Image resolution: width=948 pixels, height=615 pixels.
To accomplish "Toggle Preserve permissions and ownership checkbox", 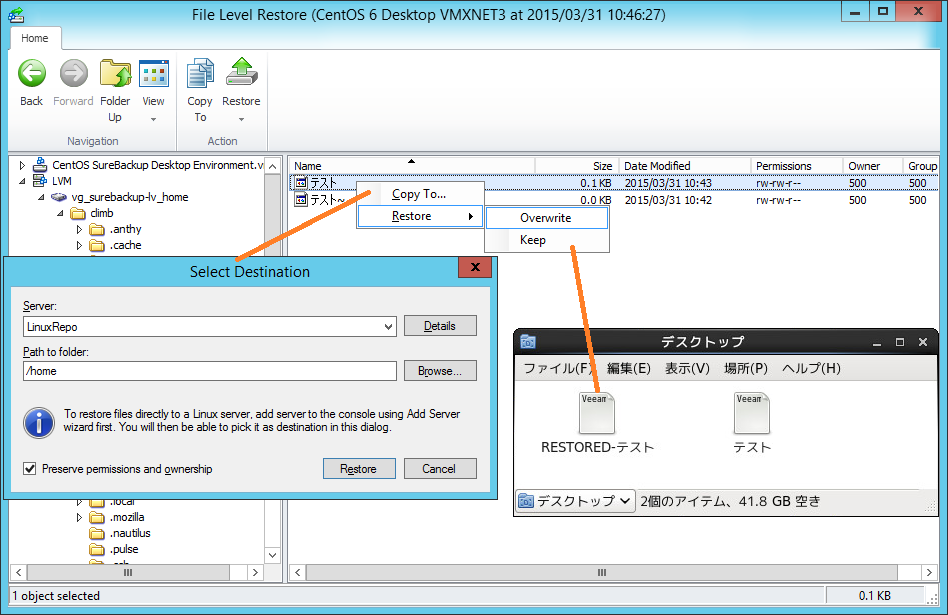I will tap(30, 469).
